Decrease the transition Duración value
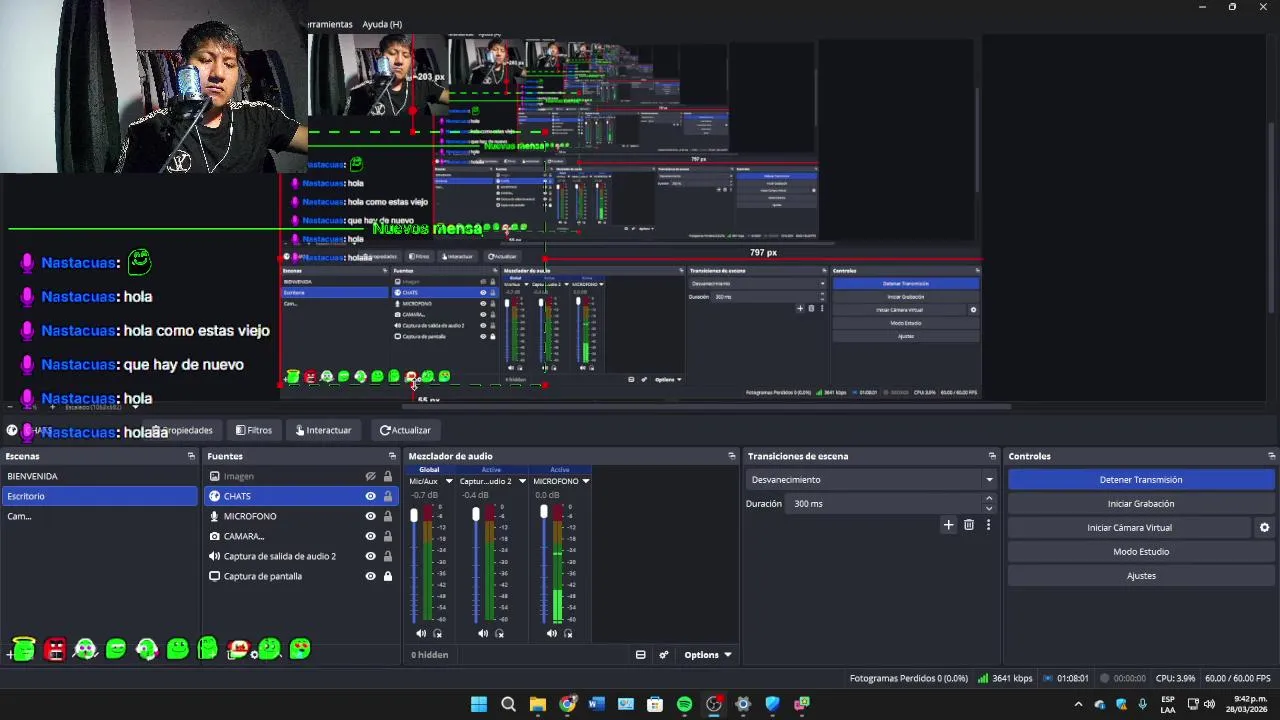Screen dimensions: 1280x720 tap(989, 508)
